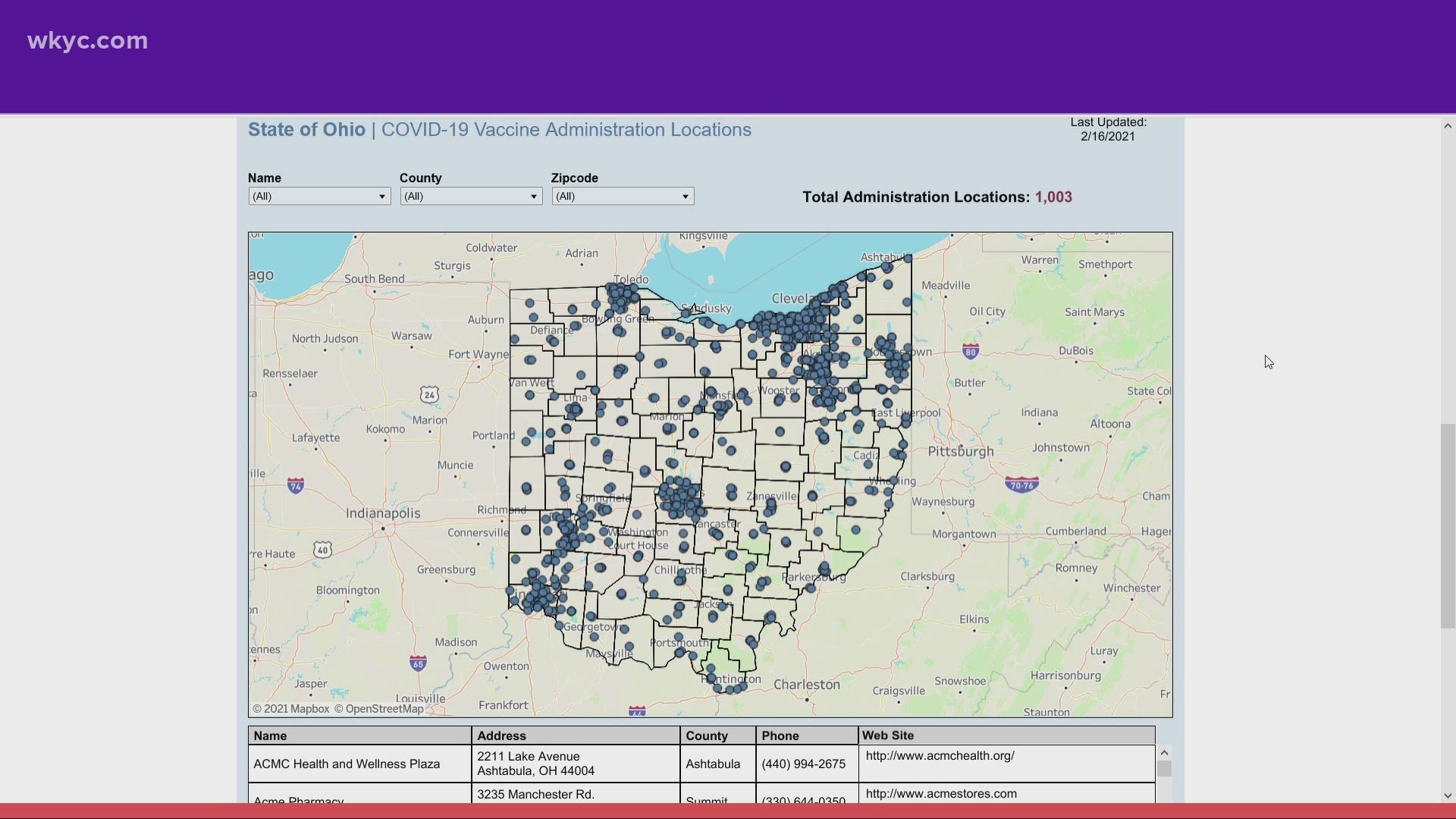Click the wkyc.com logo

point(87,40)
